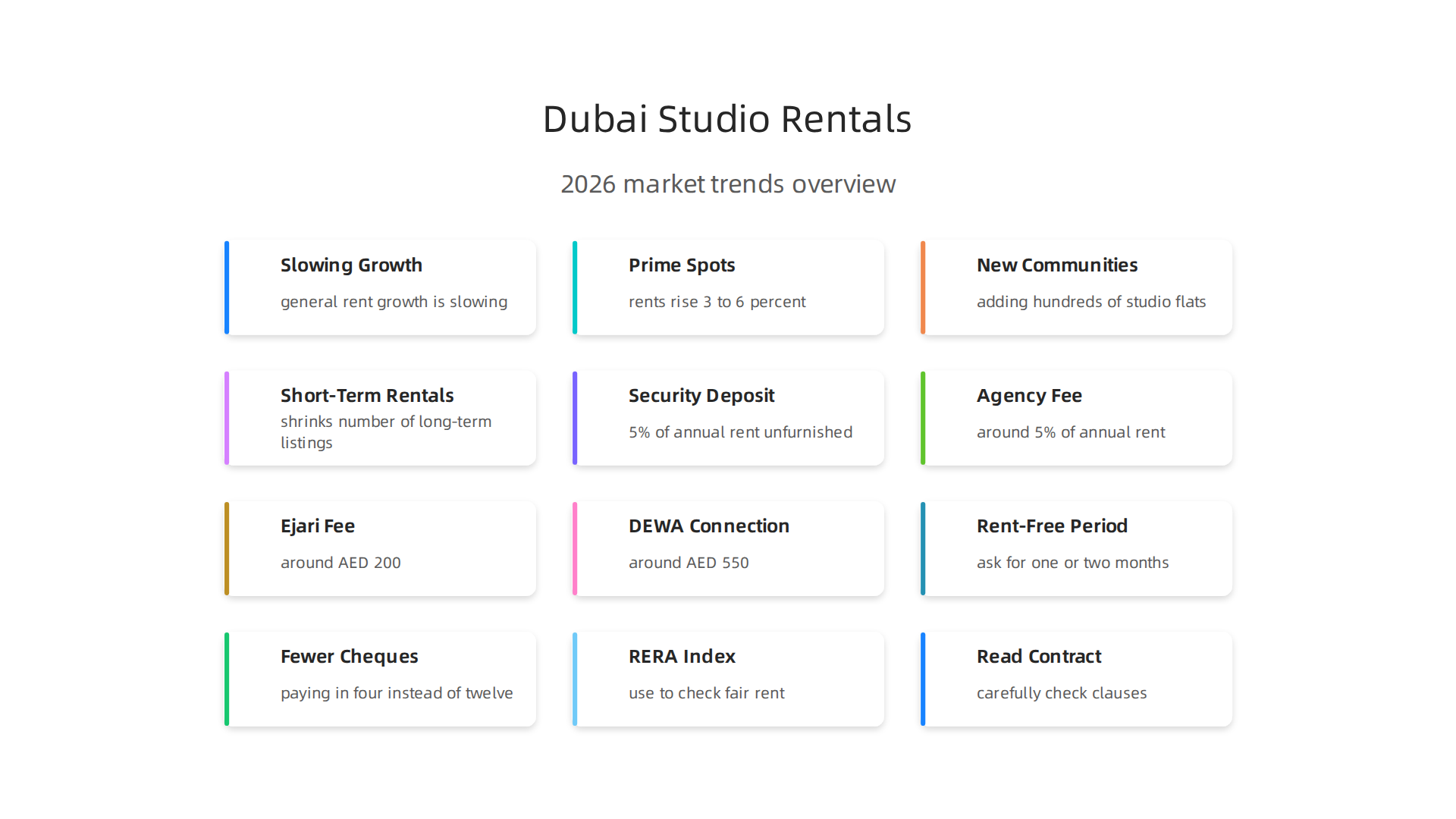1456x819 pixels.
Task: Select the RERA Index heading
Action: tap(682, 657)
